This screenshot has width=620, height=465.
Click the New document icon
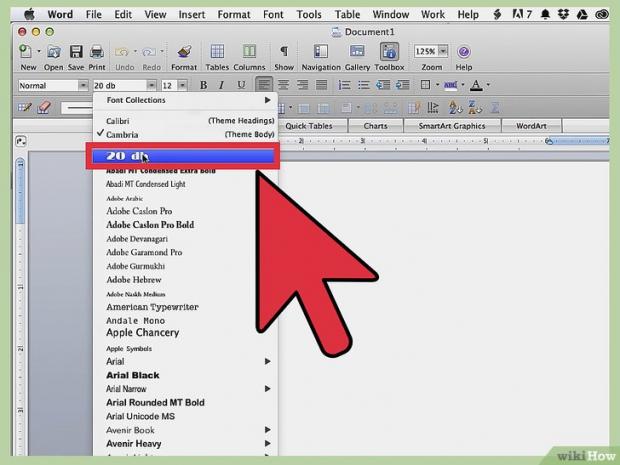tap(26, 52)
